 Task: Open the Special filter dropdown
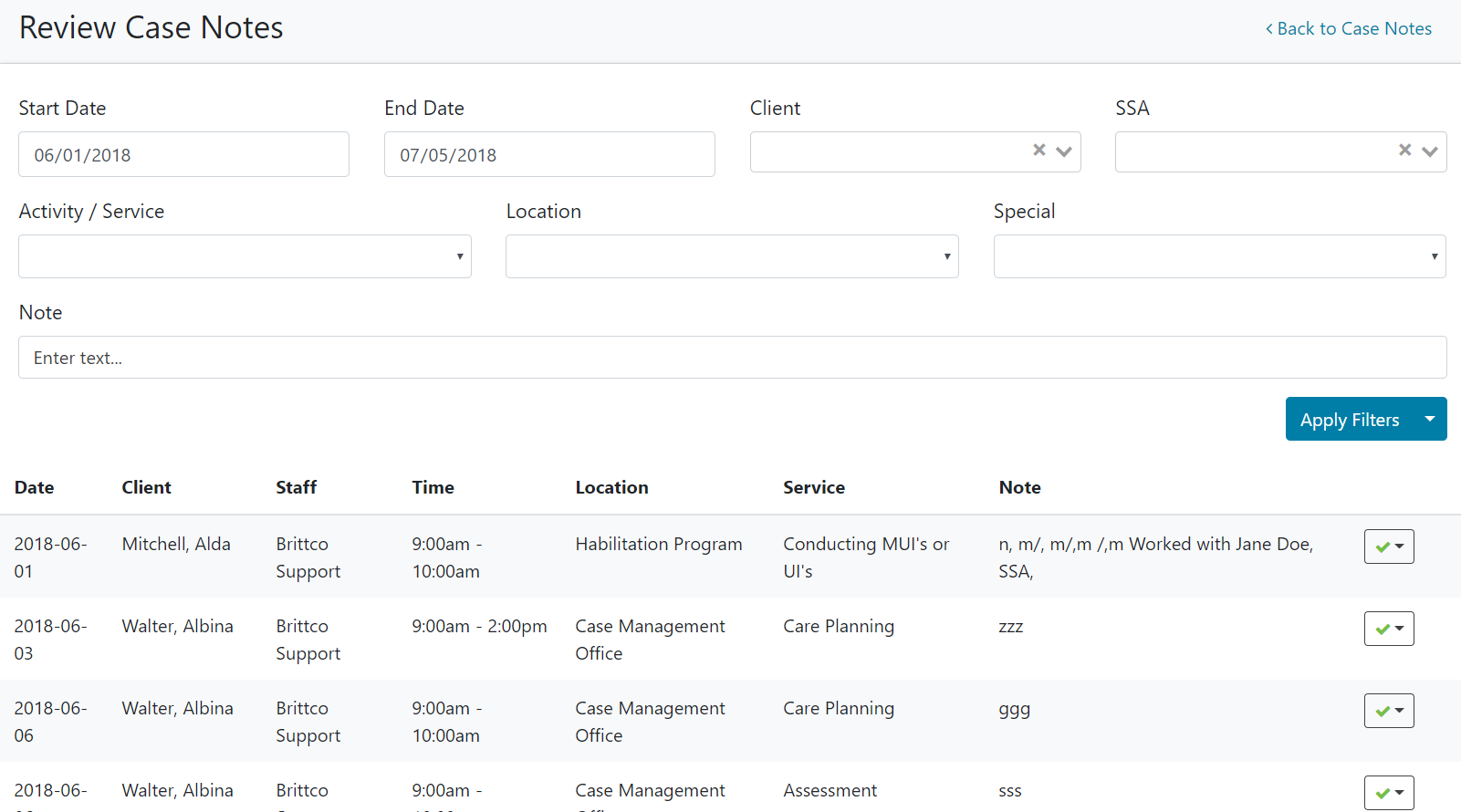pos(1219,256)
